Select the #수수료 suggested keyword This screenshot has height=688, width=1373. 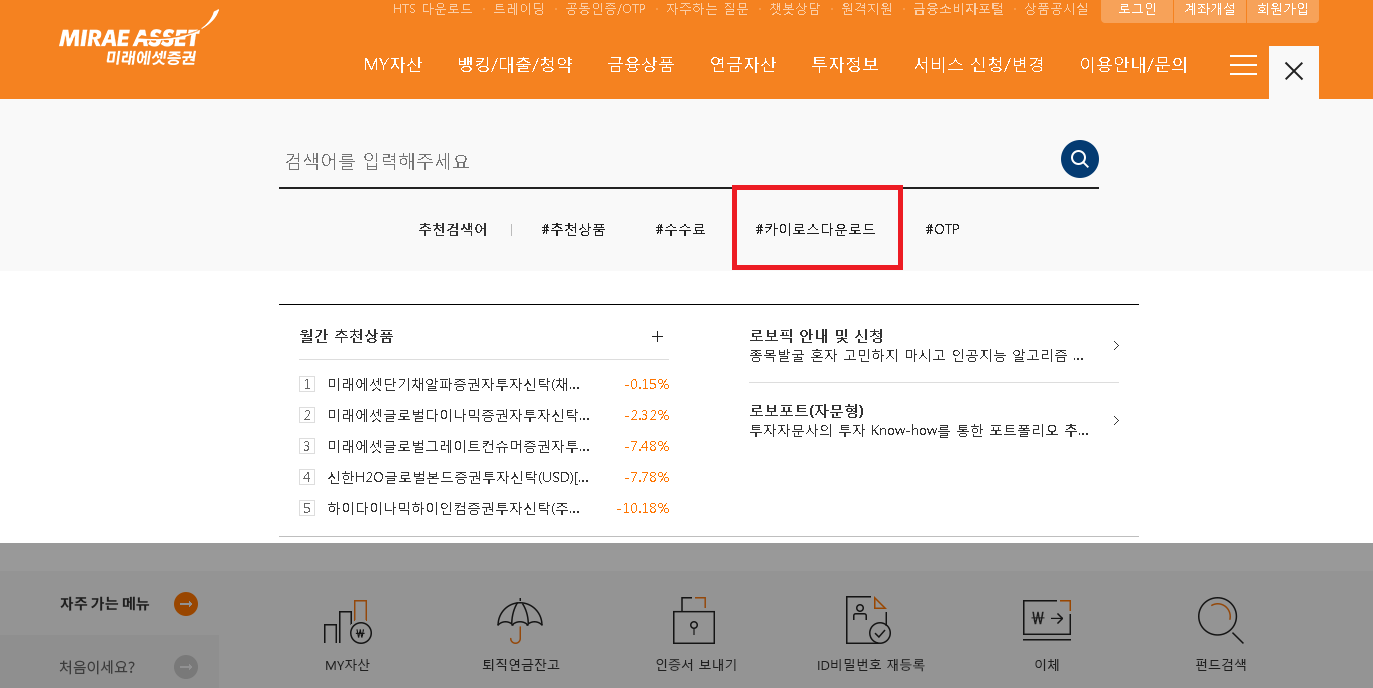680,229
